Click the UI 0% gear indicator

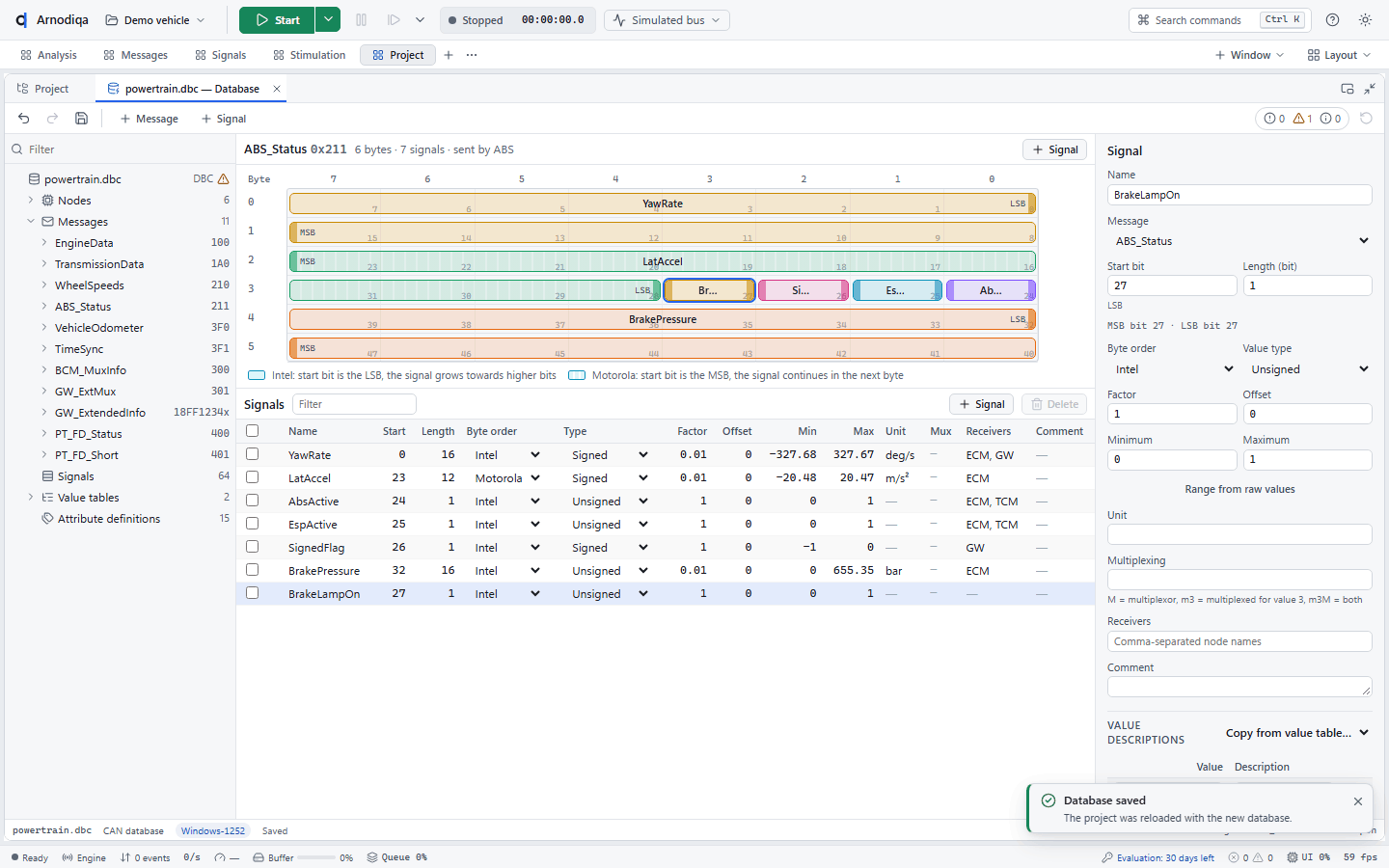click(x=1308, y=857)
